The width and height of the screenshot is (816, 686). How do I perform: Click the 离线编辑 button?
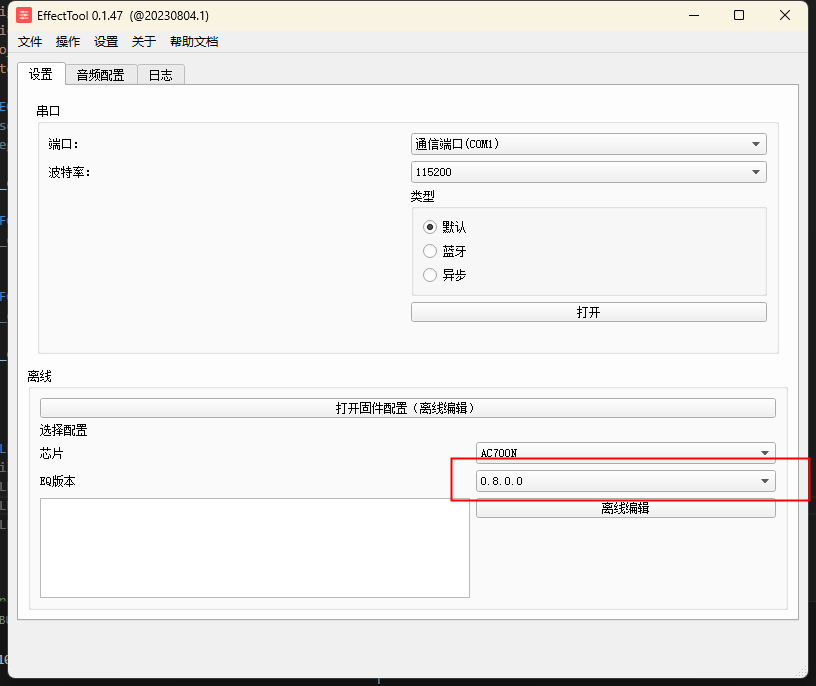click(626, 508)
